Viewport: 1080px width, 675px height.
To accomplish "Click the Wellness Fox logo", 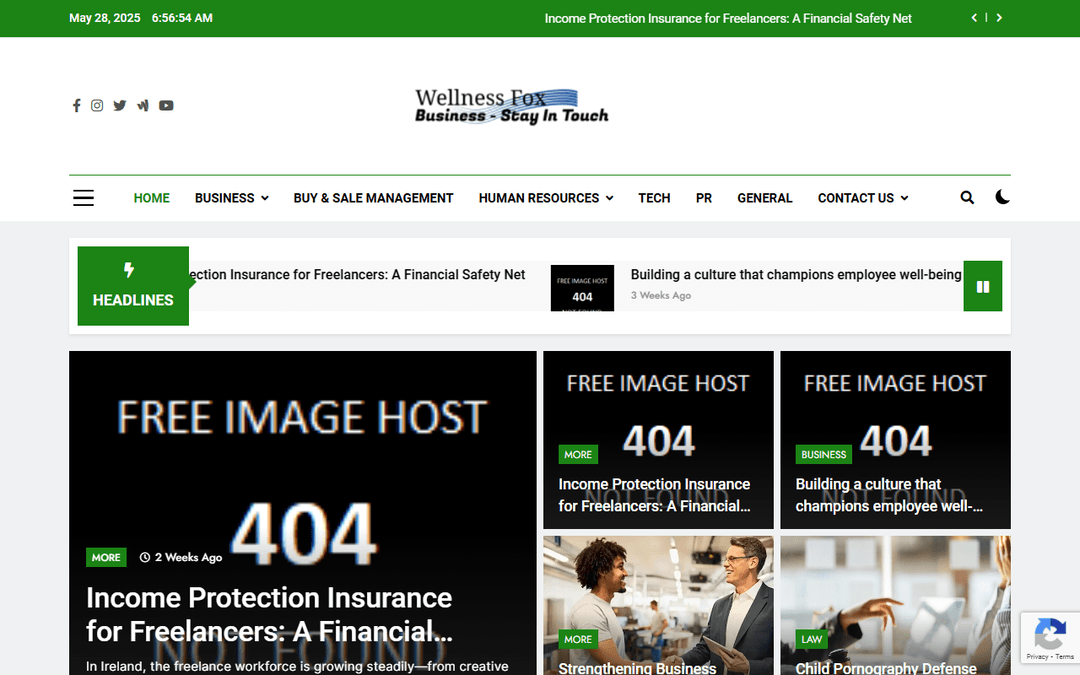I will (x=511, y=106).
